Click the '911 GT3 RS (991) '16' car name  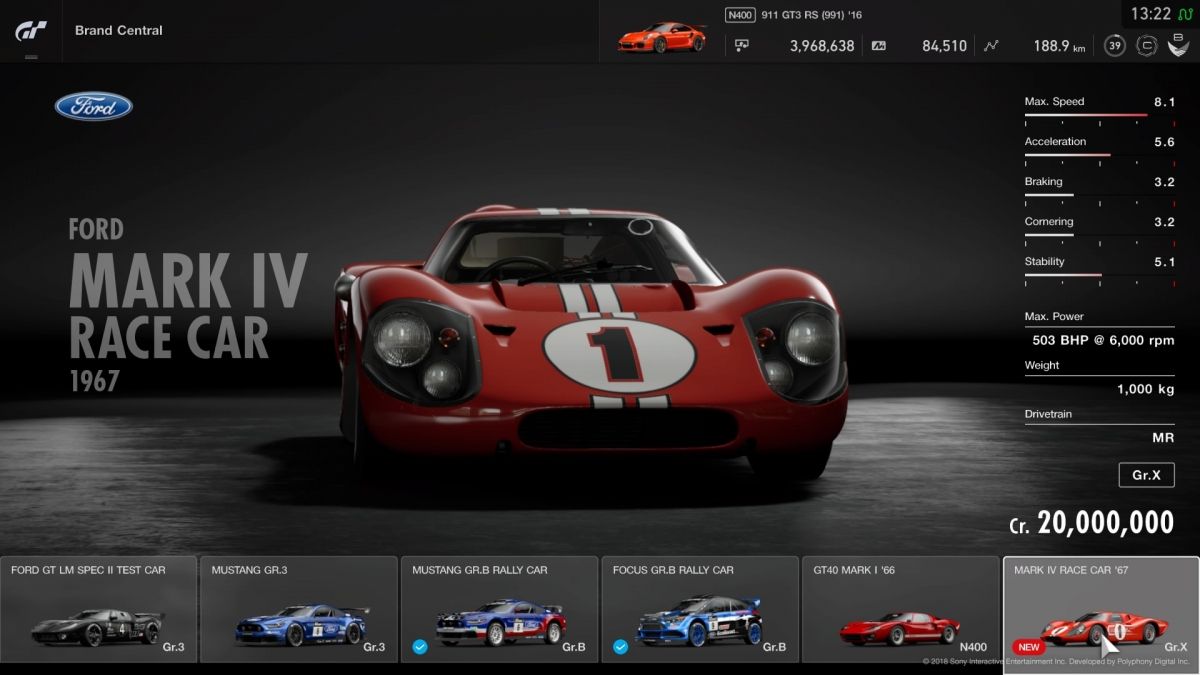[x=812, y=15]
